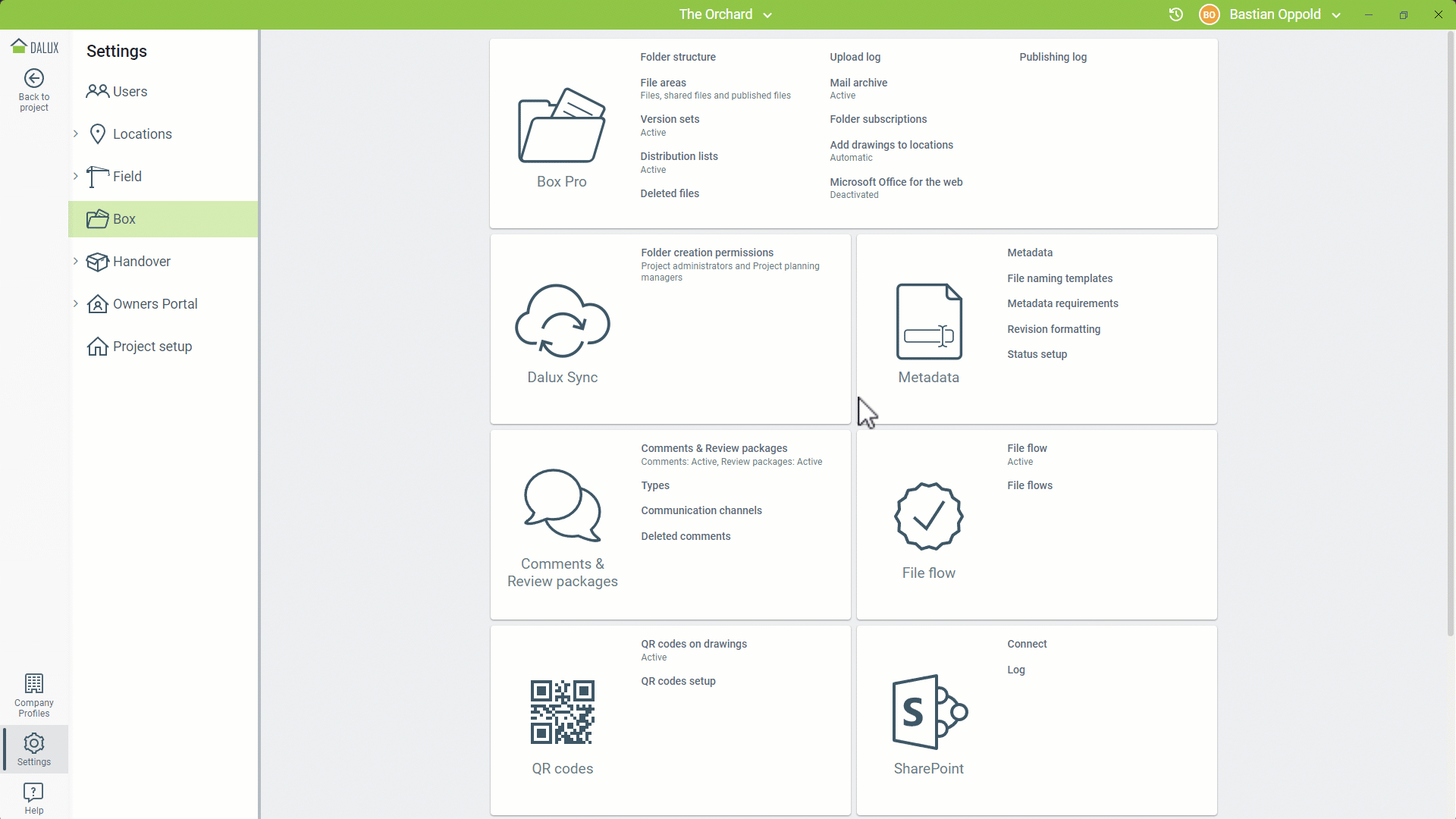Click the Back to project arrow icon
This screenshot has width=1456, height=819.
point(33,79)
